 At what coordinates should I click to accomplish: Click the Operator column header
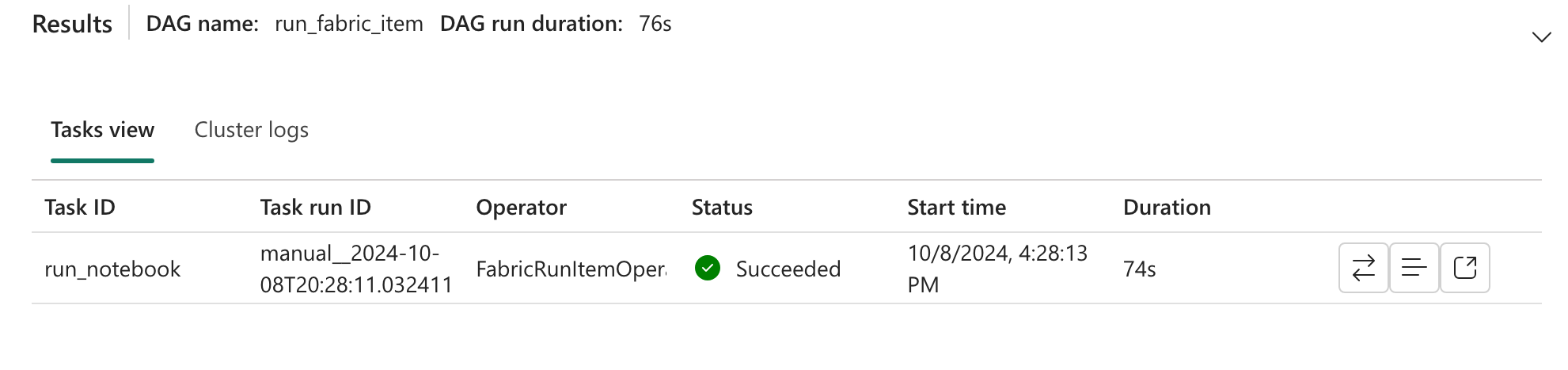point(522,208)
